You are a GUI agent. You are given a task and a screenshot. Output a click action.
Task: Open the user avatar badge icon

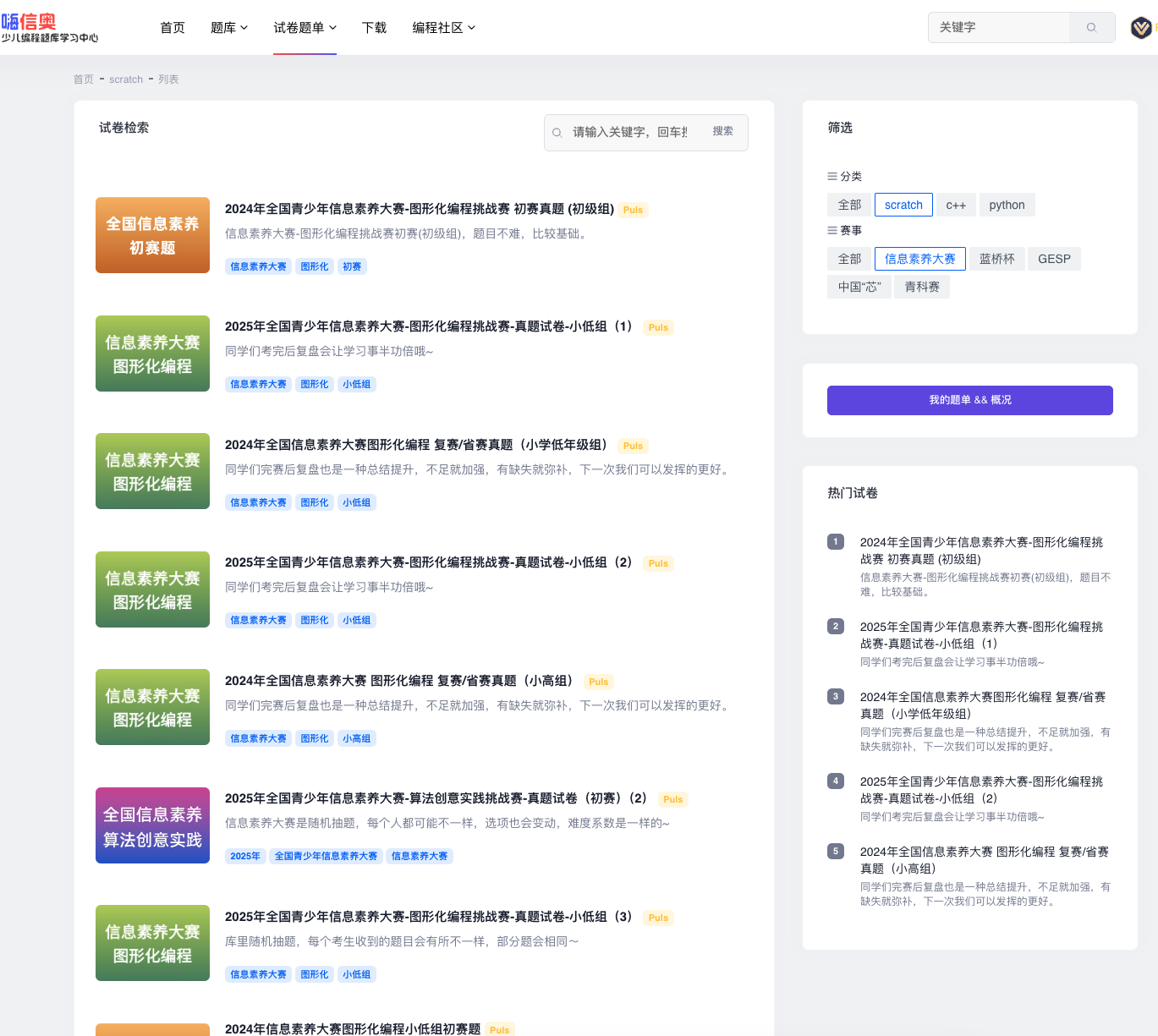pyautogui.click(x=1141, y=28)
